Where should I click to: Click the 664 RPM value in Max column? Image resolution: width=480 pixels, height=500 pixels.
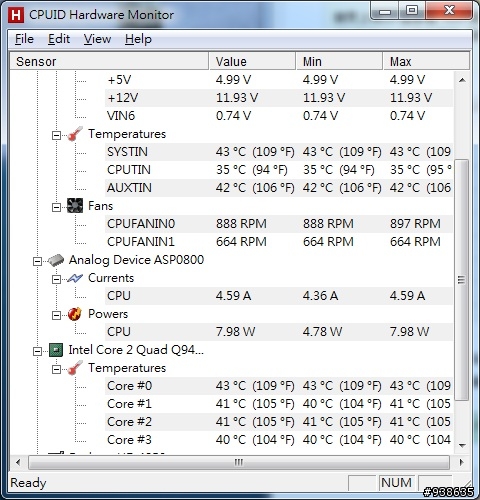pos(415,242)
